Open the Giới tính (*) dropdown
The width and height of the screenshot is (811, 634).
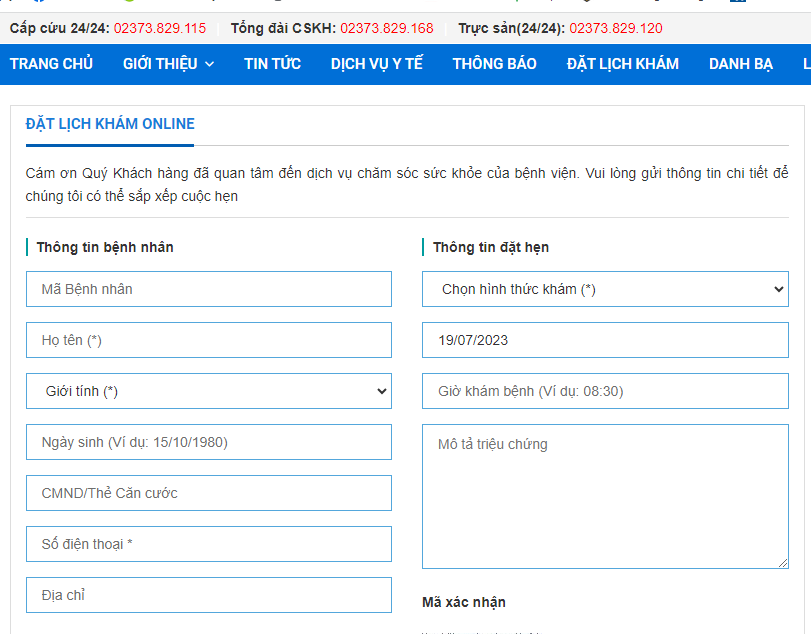click(x=209, y=391)
